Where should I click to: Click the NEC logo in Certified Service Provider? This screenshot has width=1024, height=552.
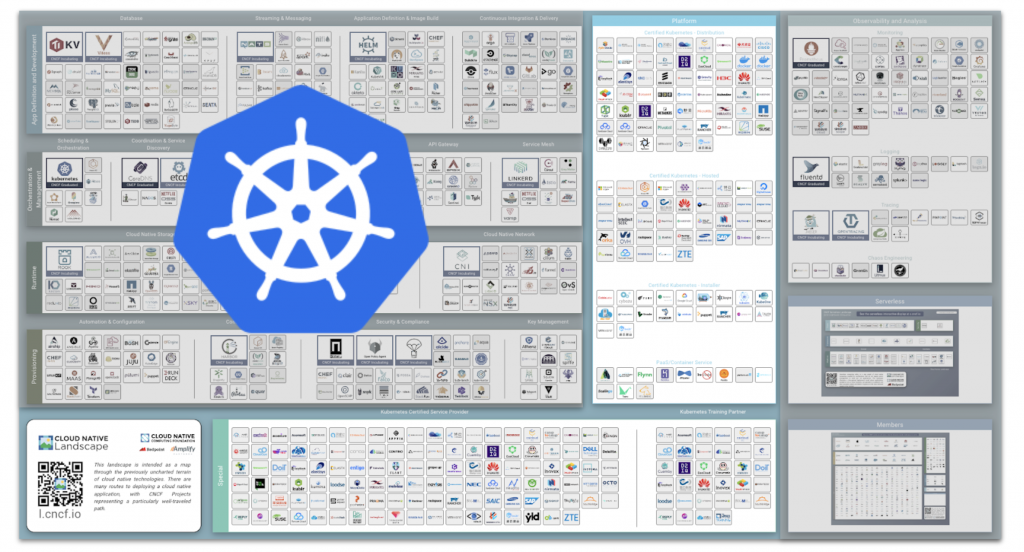(473, 484)
